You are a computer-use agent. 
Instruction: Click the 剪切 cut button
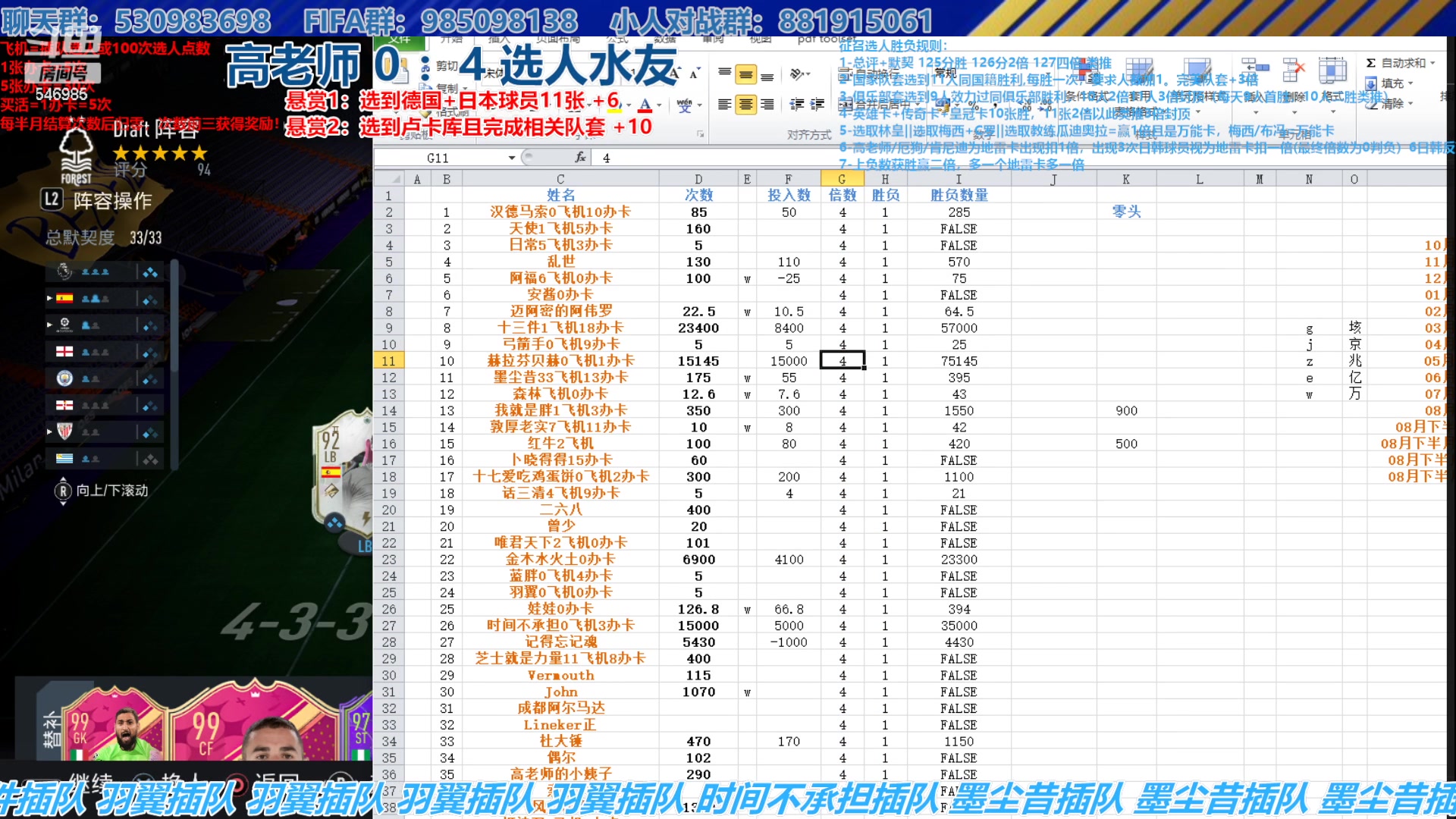point(439,66)
